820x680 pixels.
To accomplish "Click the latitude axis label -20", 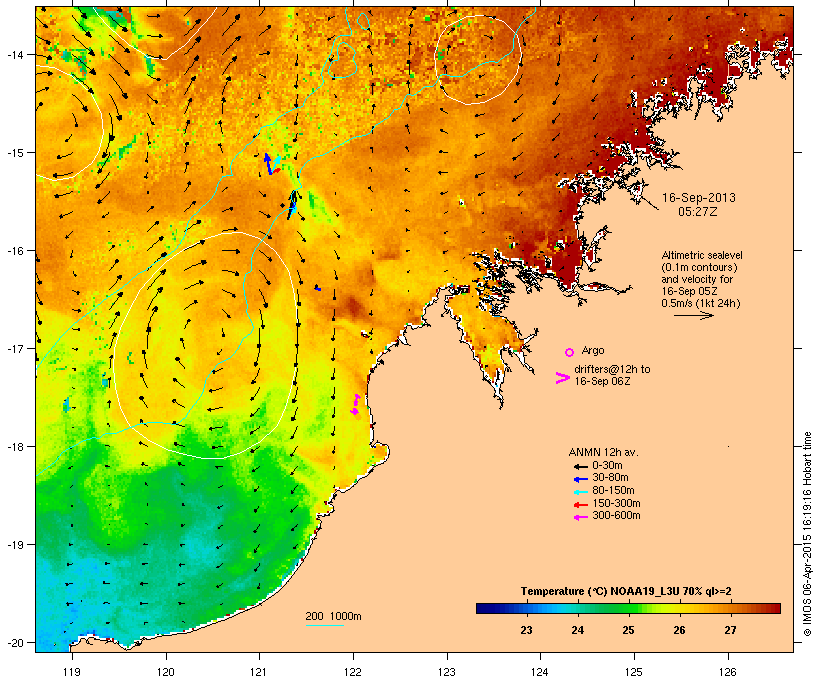I will (15, 642).
